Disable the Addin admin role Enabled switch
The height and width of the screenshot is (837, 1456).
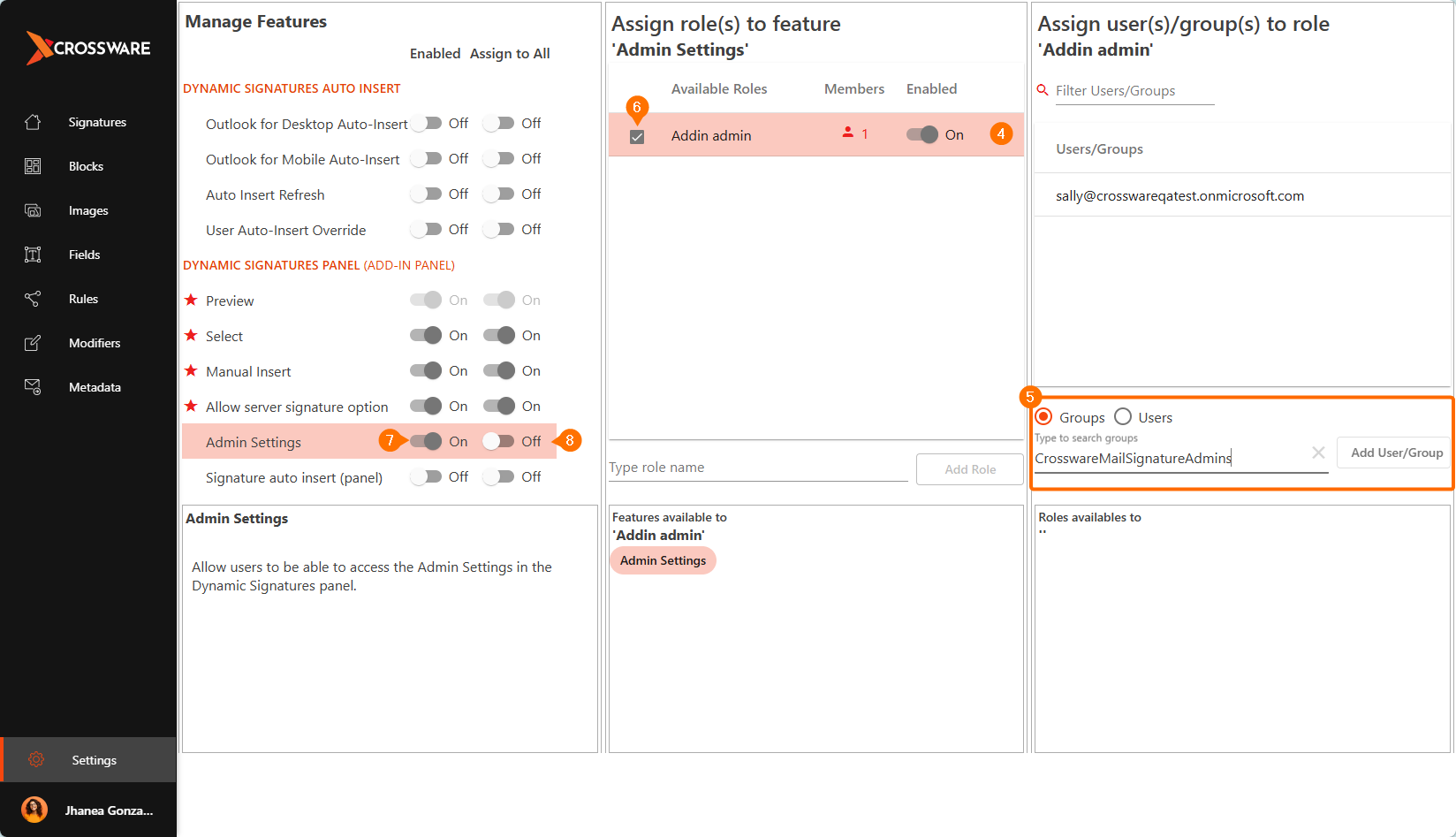[922, 134]
